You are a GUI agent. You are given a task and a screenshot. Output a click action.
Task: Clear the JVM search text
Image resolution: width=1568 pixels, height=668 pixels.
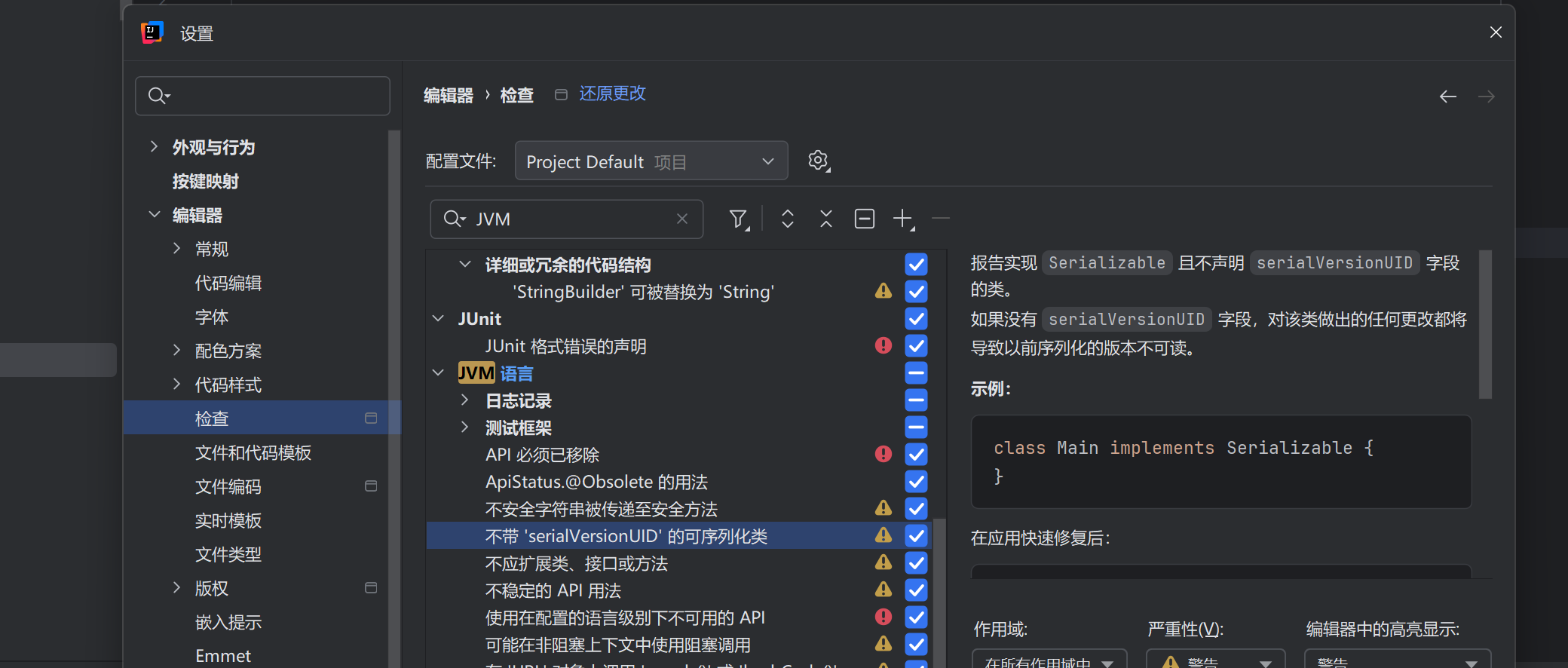(x=681, y=219)
